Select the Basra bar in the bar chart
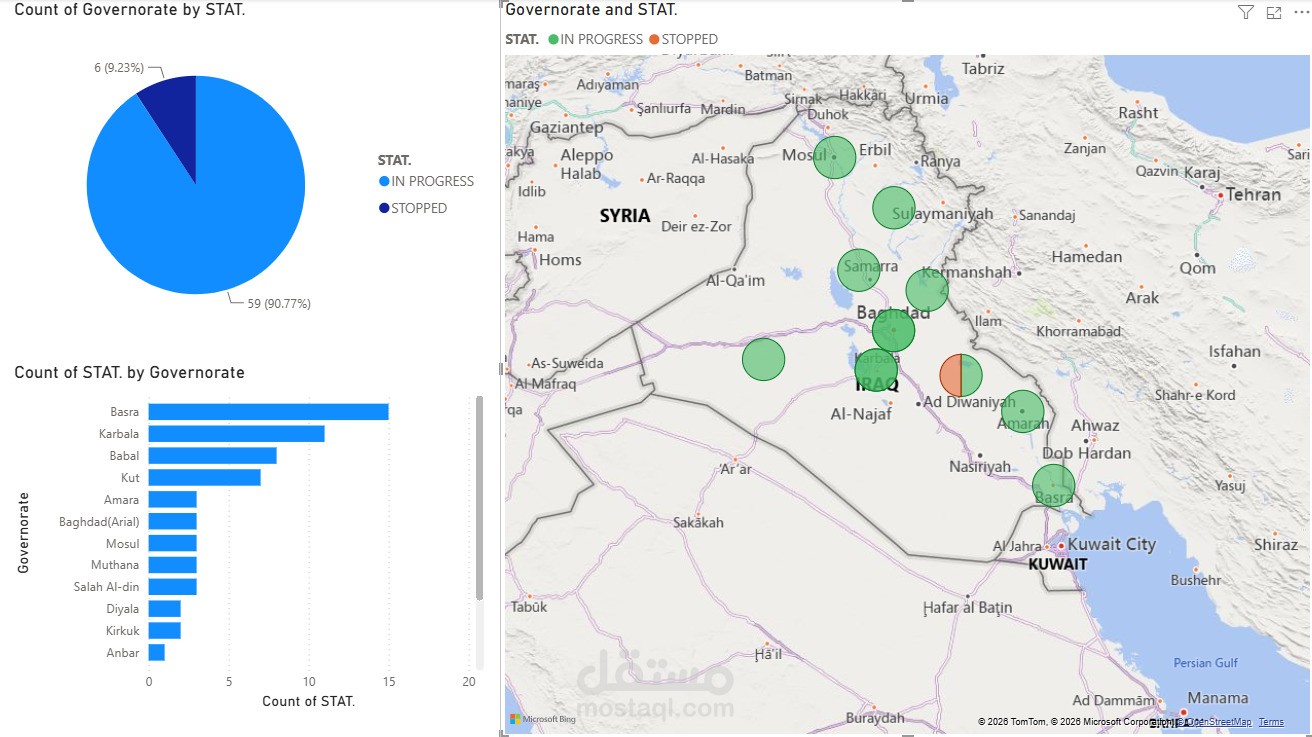The width and height of the screenshot is (1312, 737). click(x=268, y=412)
